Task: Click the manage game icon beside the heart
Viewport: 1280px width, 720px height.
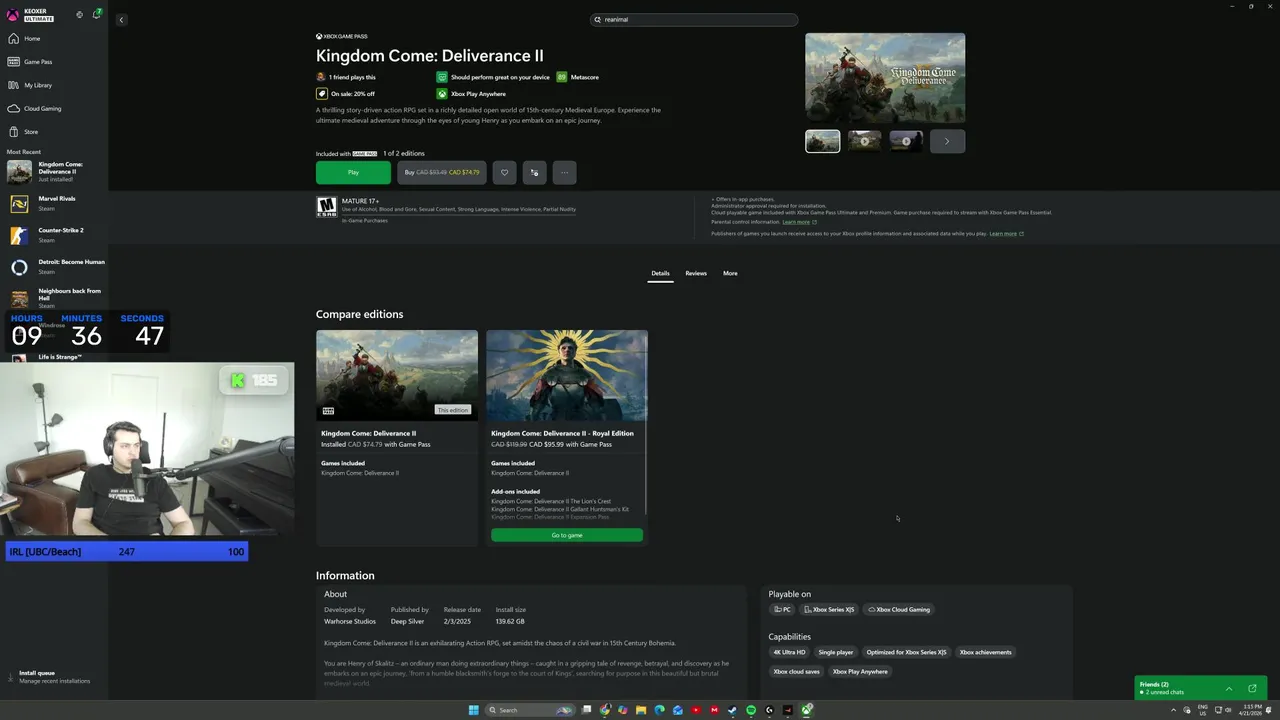Action: [534, 172]
